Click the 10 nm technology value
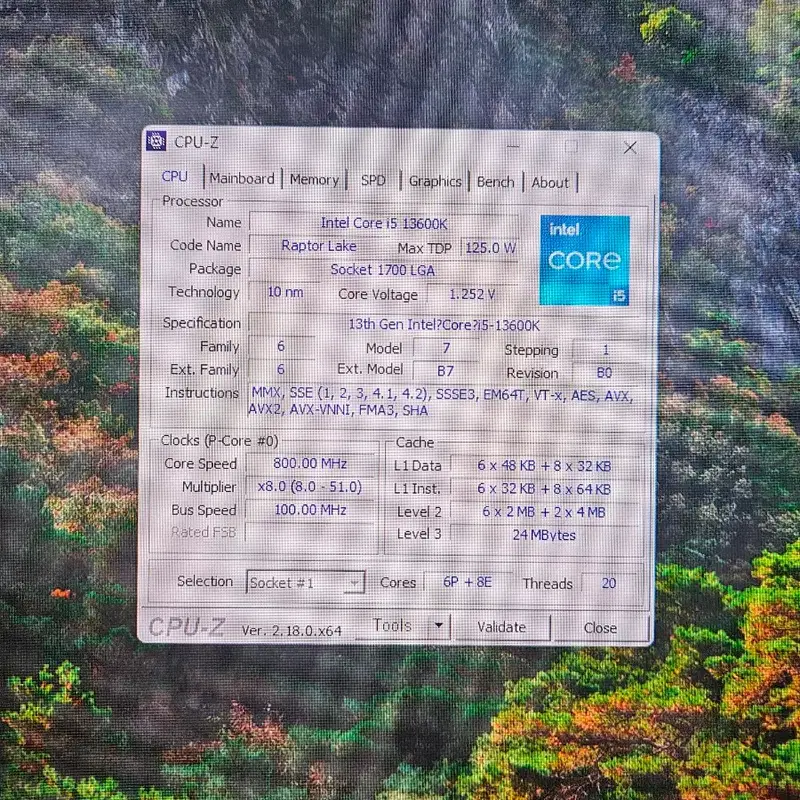The image size is (800, 800). (285, 292)
